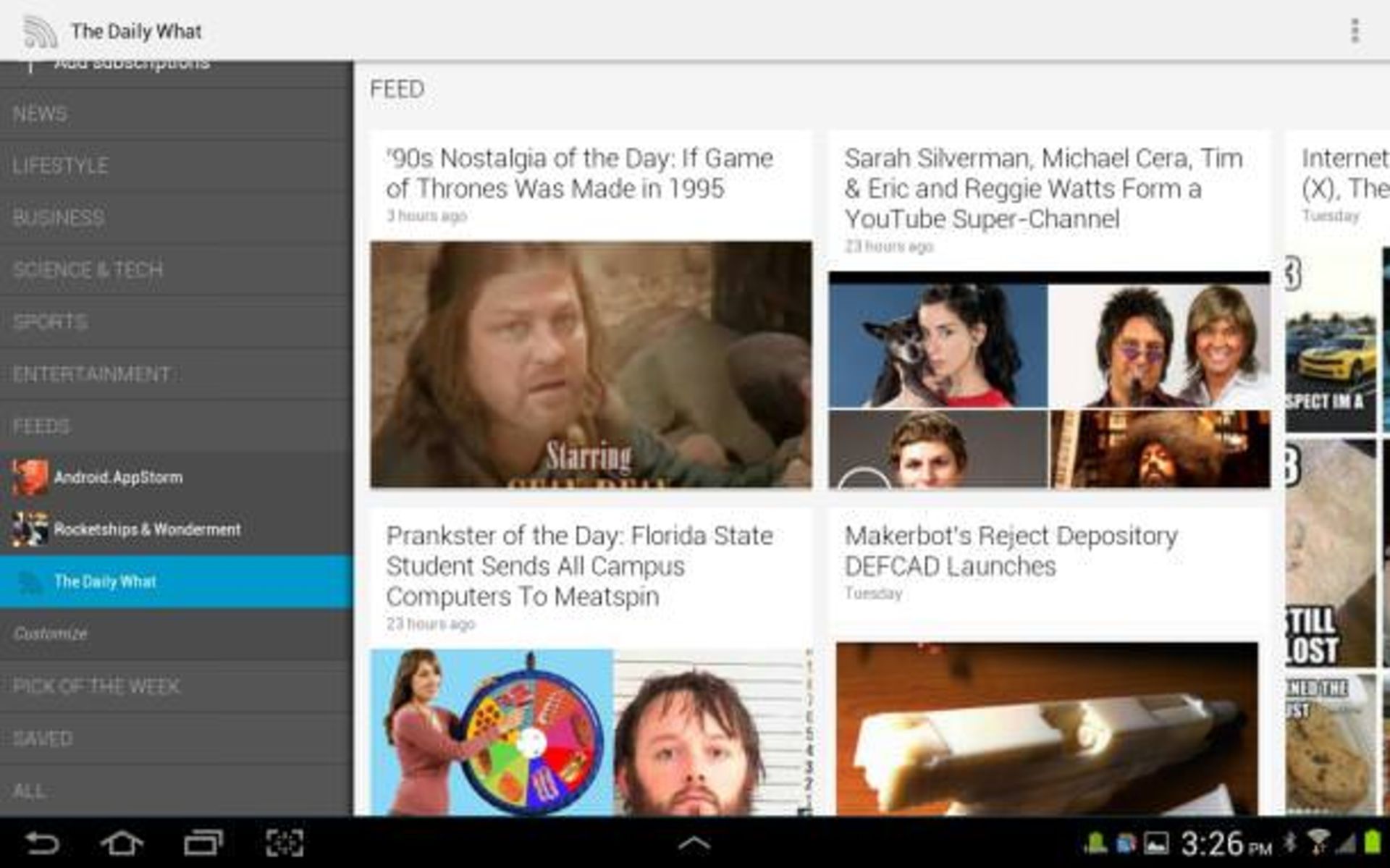This screenshot has height=868, width=1390.
Task: Open the '90s Nostalgia Game of Thrones thumbnail
Action: coord(591,364)
